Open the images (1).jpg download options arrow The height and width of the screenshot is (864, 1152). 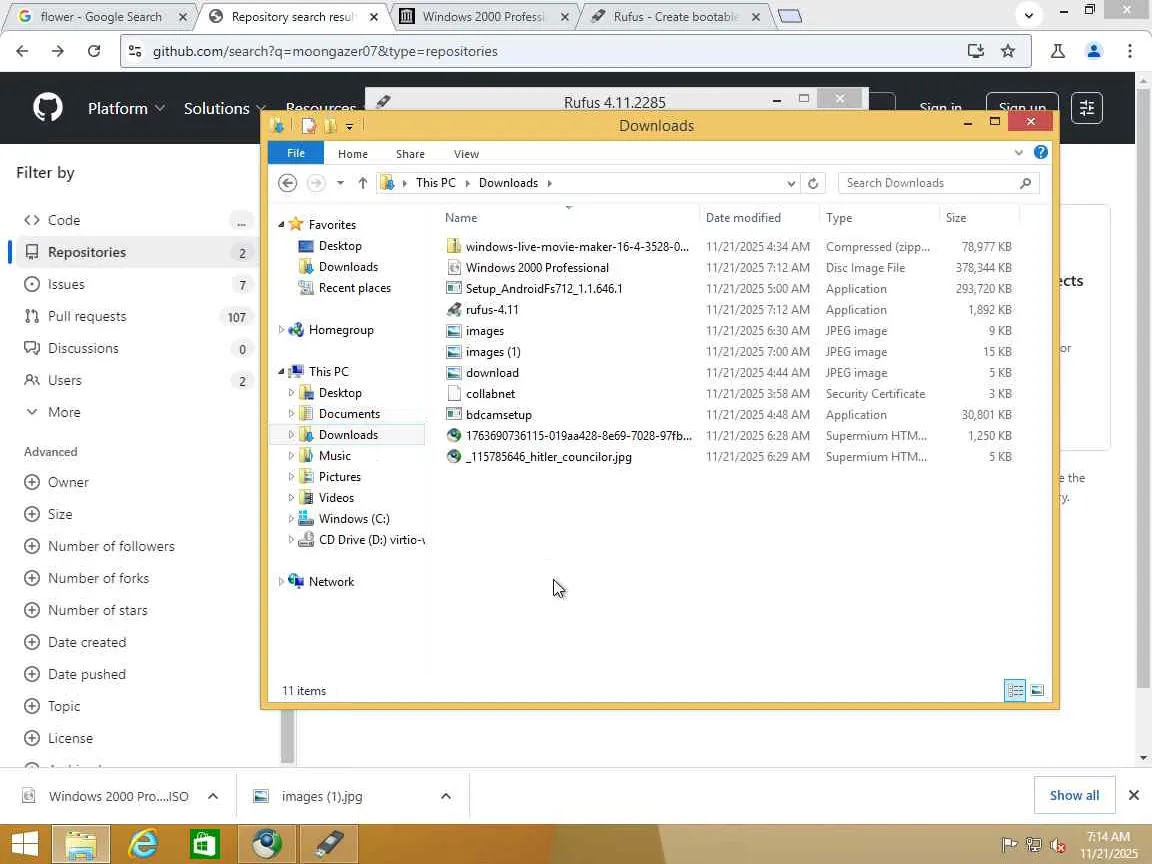coord(445,796)
